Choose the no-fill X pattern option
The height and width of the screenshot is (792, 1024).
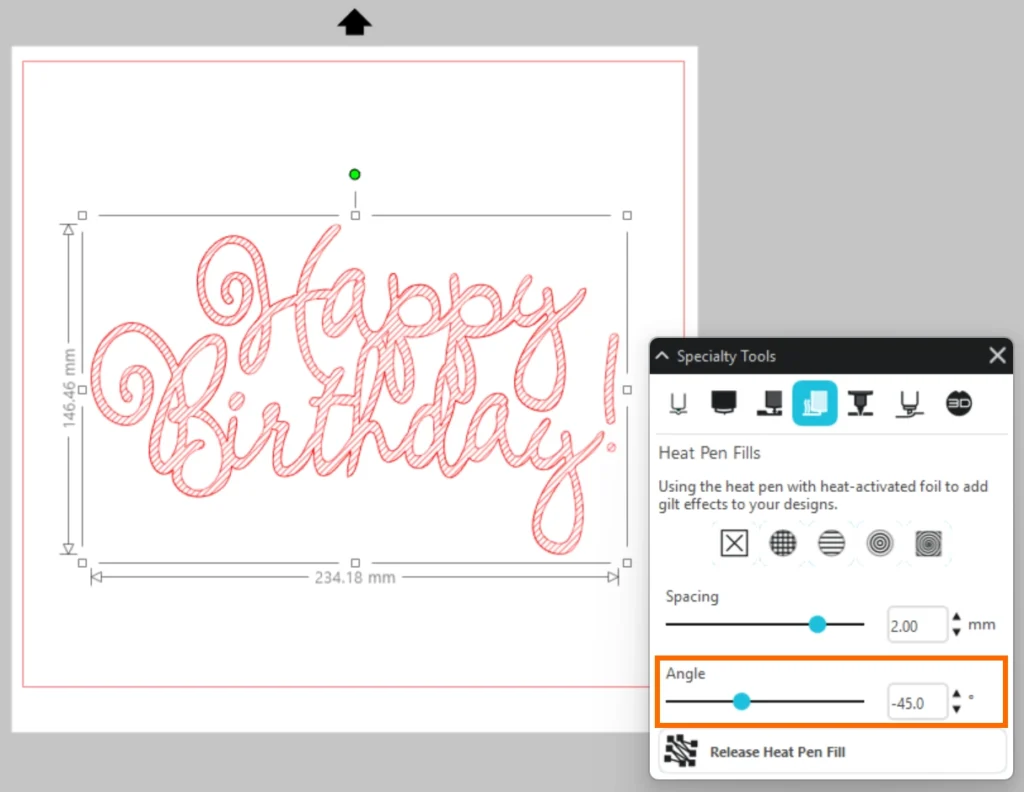734,543
